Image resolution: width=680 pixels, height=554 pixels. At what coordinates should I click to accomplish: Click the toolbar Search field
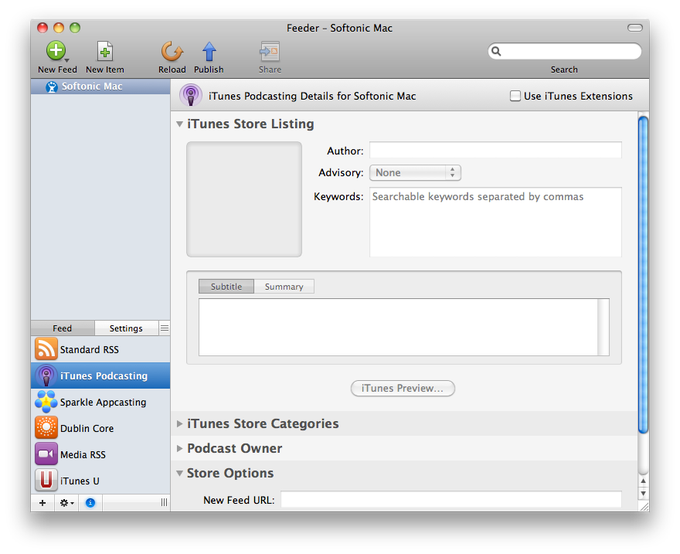point(564,51)
